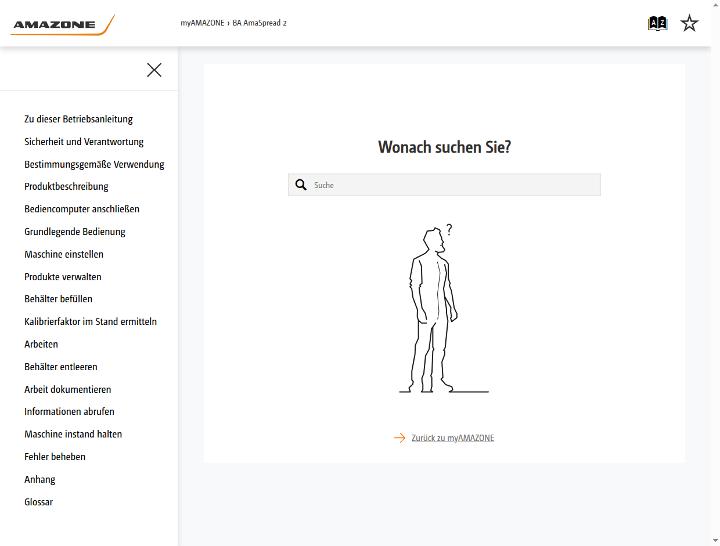
Task: Click into the Suche search field
Action: point(444,185)
